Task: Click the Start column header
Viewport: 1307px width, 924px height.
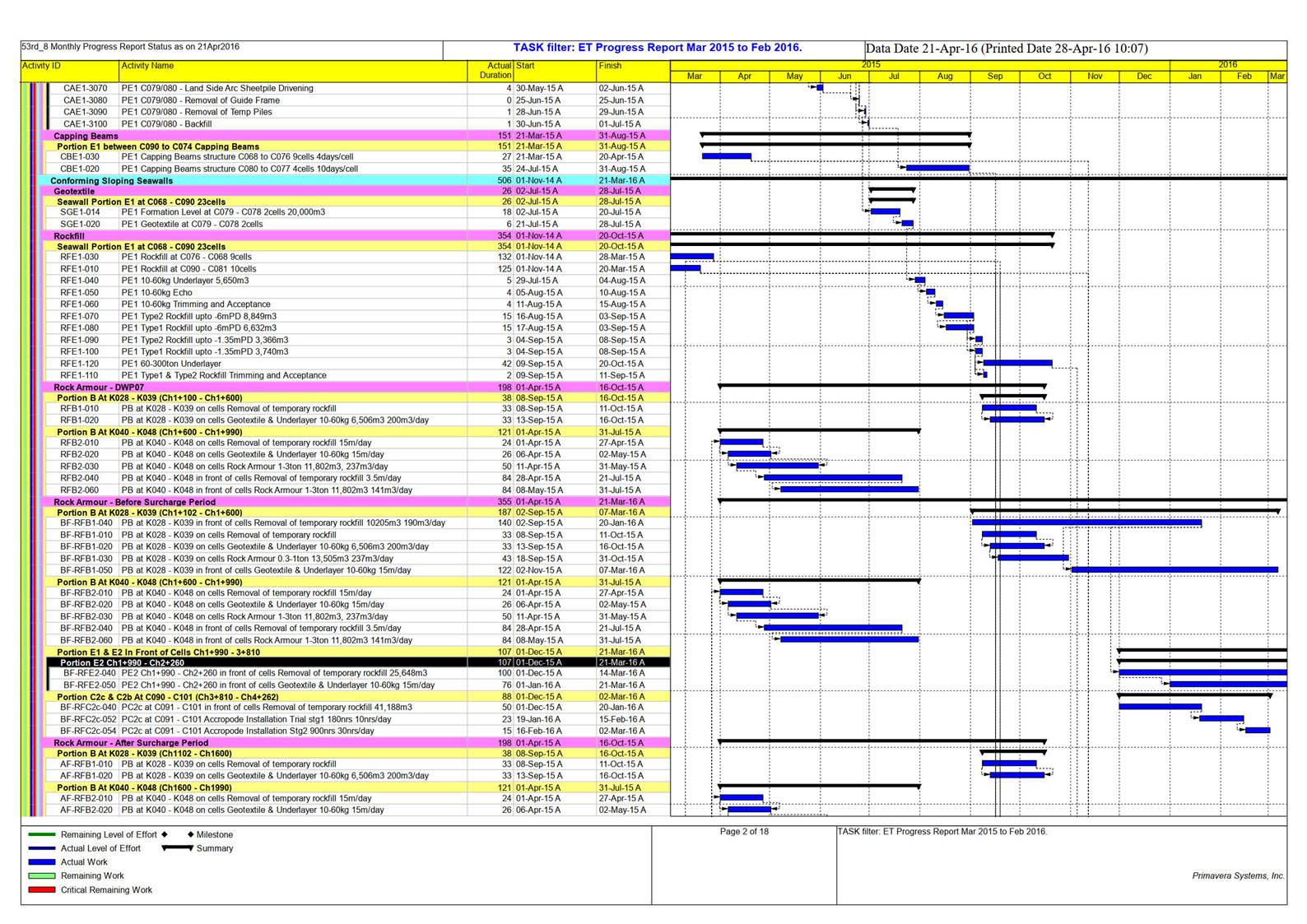Action: [x=555, y=71]
